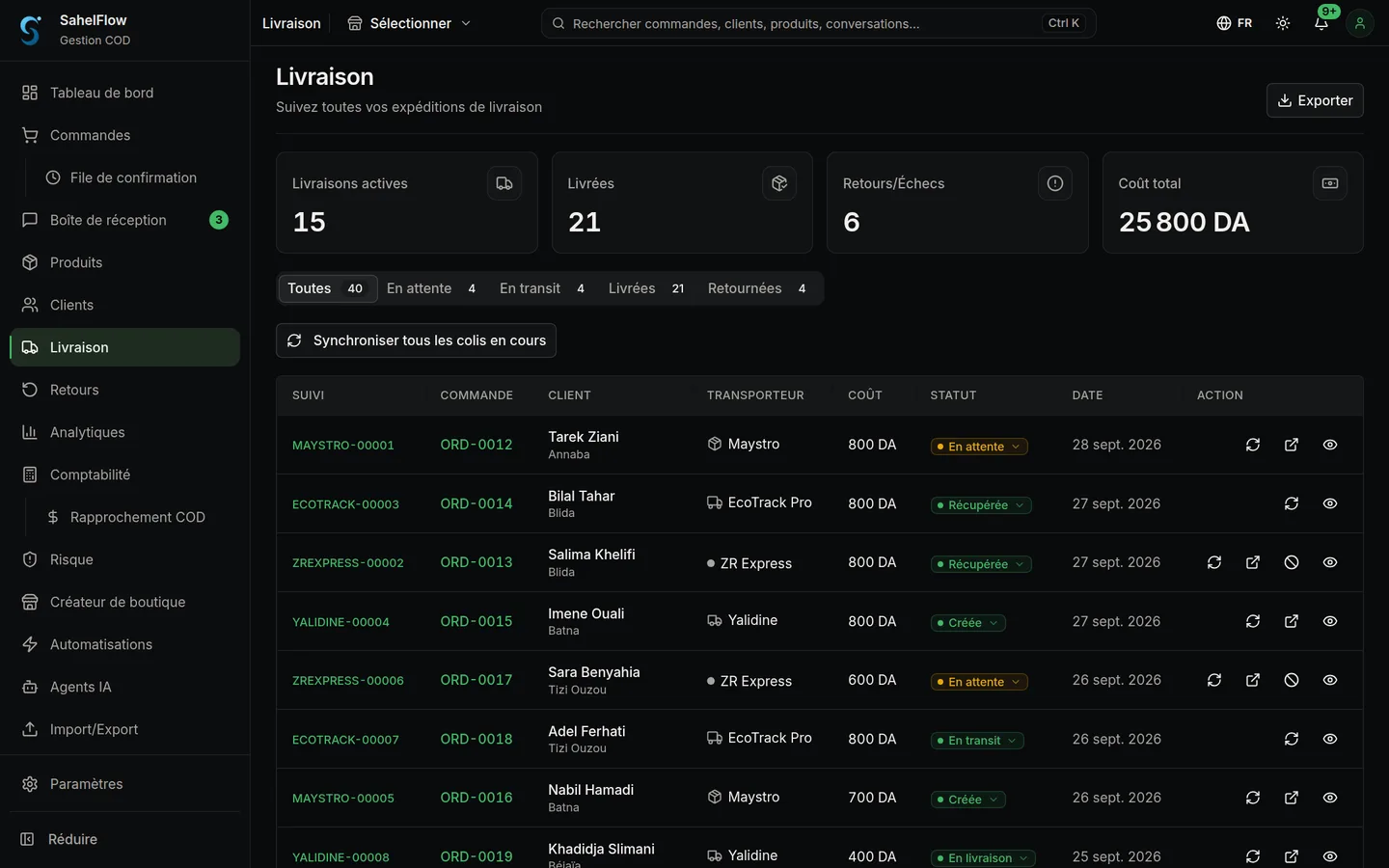
Task: Expand the 'En attente' status dropdown for ORD-0012
Action: pos(979,447)
